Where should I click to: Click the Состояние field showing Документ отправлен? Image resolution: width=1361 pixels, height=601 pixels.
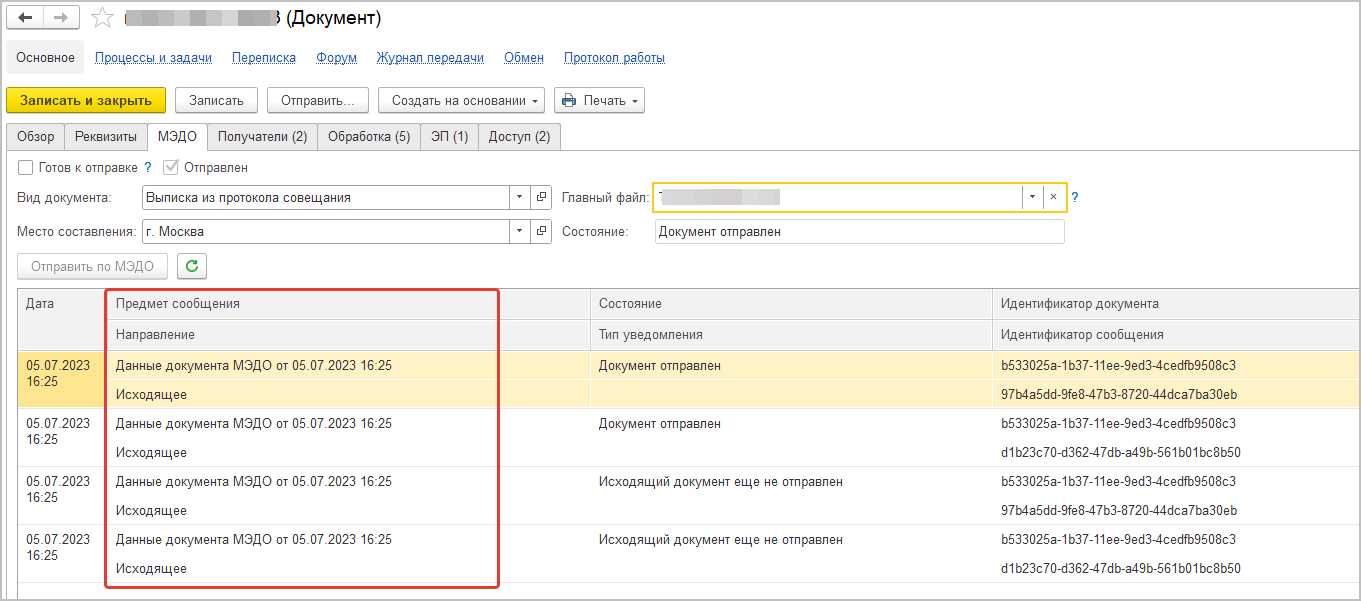(859, 232)
